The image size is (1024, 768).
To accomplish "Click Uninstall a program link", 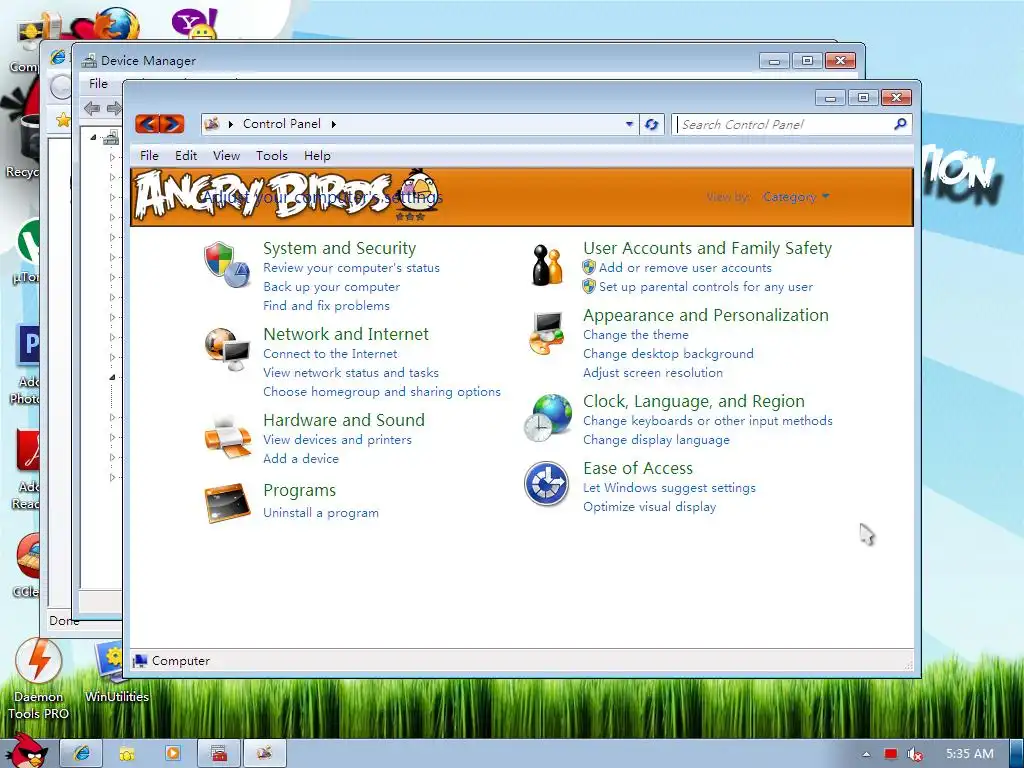I will [321, 513].
